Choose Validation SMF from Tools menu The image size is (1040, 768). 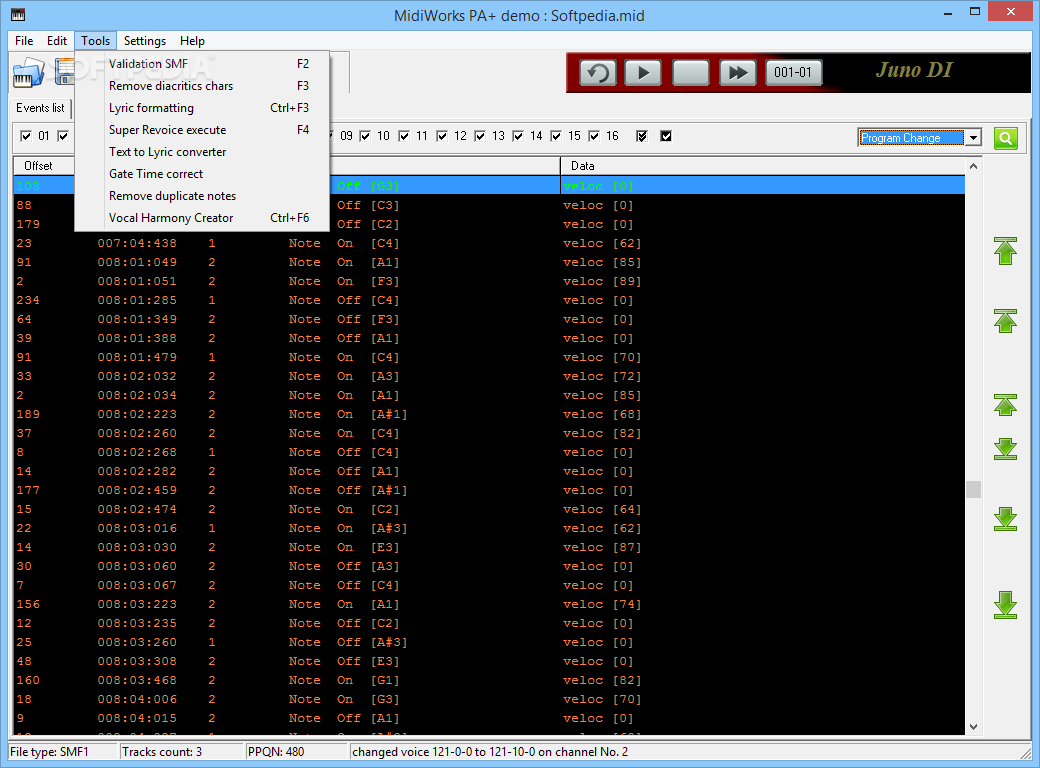pyautogui.click(x=202, y=64)
